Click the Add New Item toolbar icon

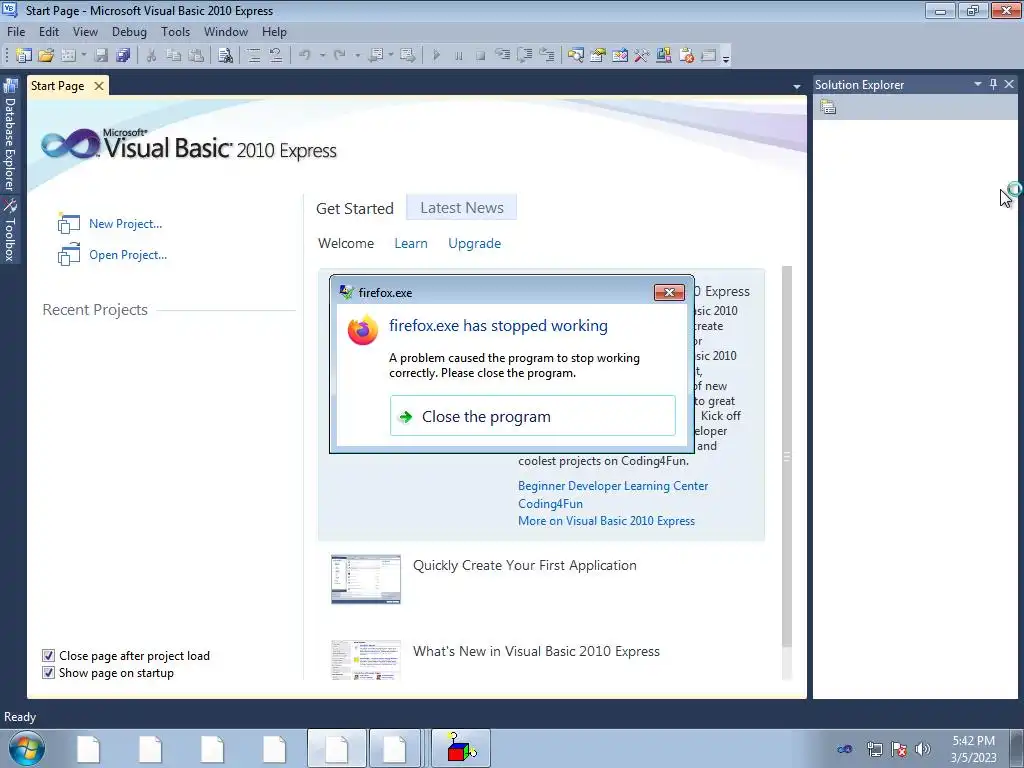68,56
